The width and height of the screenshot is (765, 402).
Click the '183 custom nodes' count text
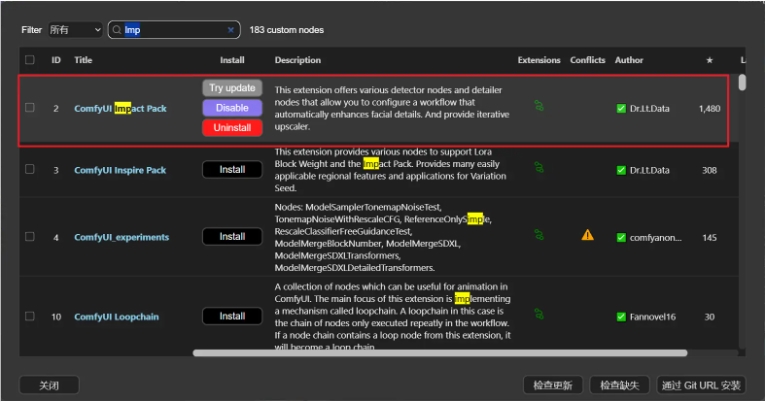coord(286,30)
